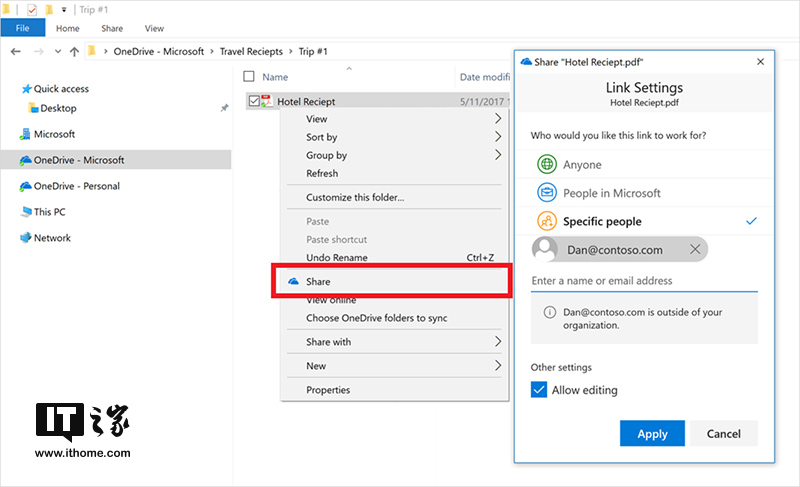The height and width of the screenshot is (487, 800).
Task: Click the This PC icon in sidebar
Action: click(x=26, y=212)
